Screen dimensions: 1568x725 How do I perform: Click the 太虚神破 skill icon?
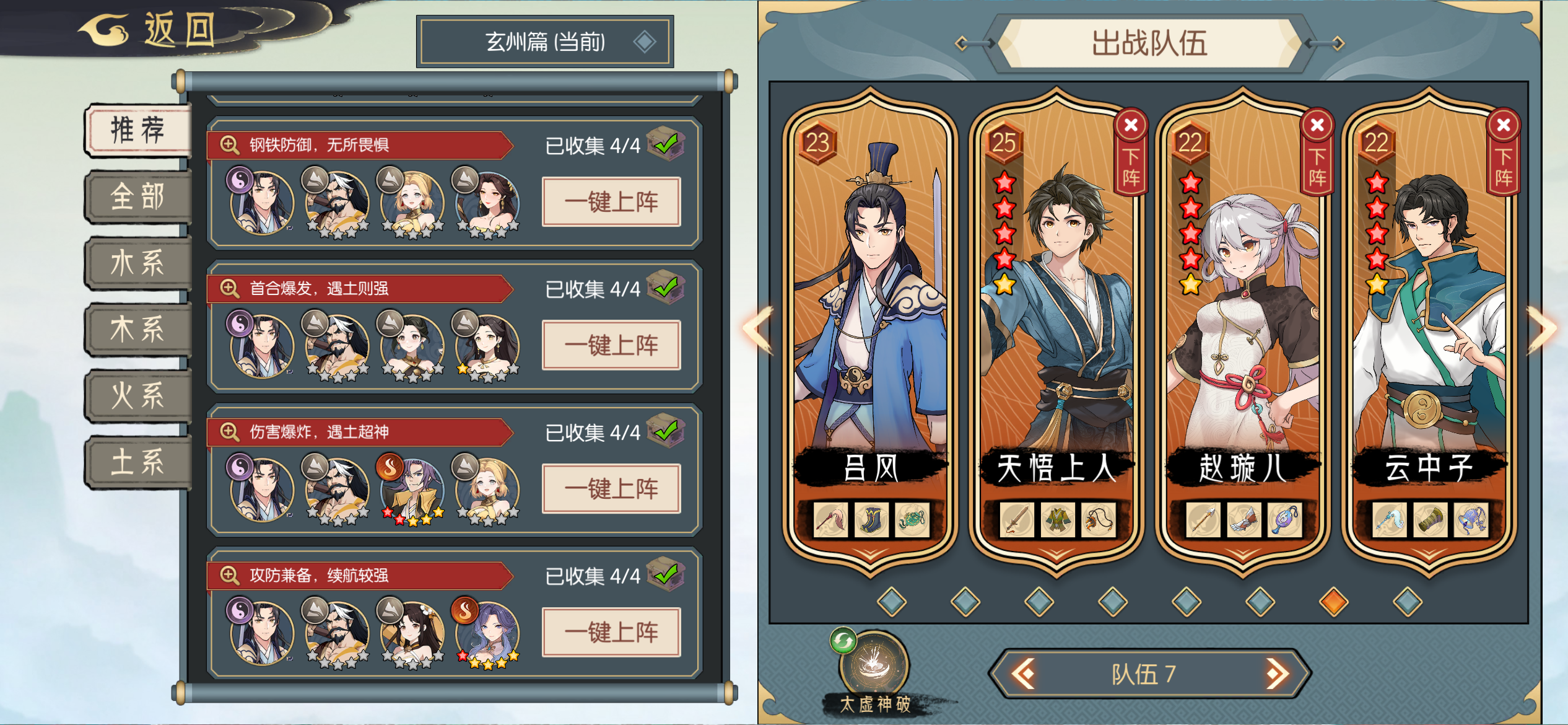[x=874, y=664]
